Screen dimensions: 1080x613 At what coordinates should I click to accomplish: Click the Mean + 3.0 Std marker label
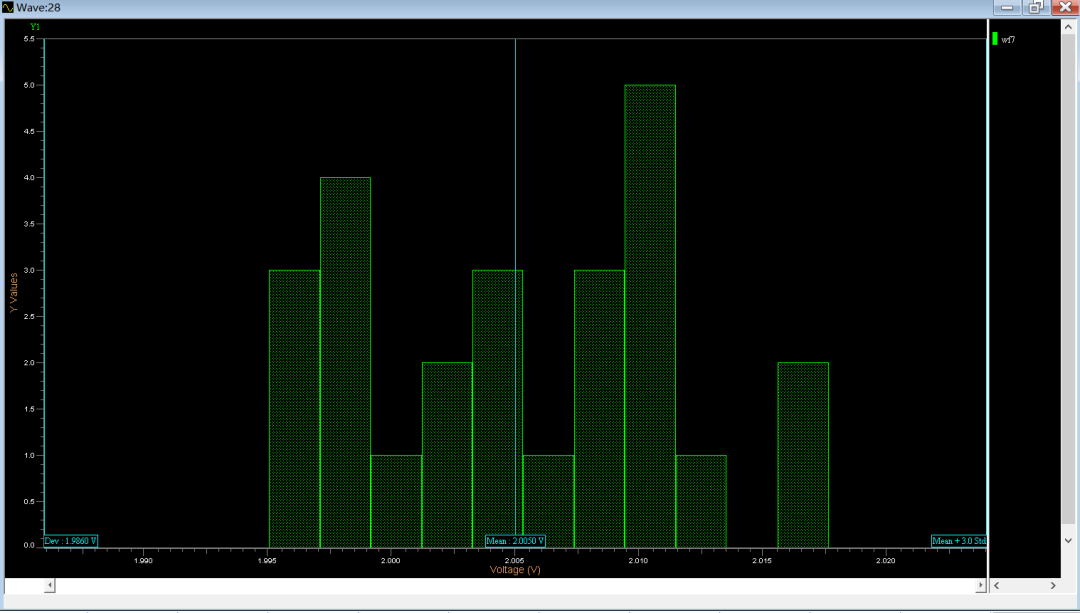[958, 541]
